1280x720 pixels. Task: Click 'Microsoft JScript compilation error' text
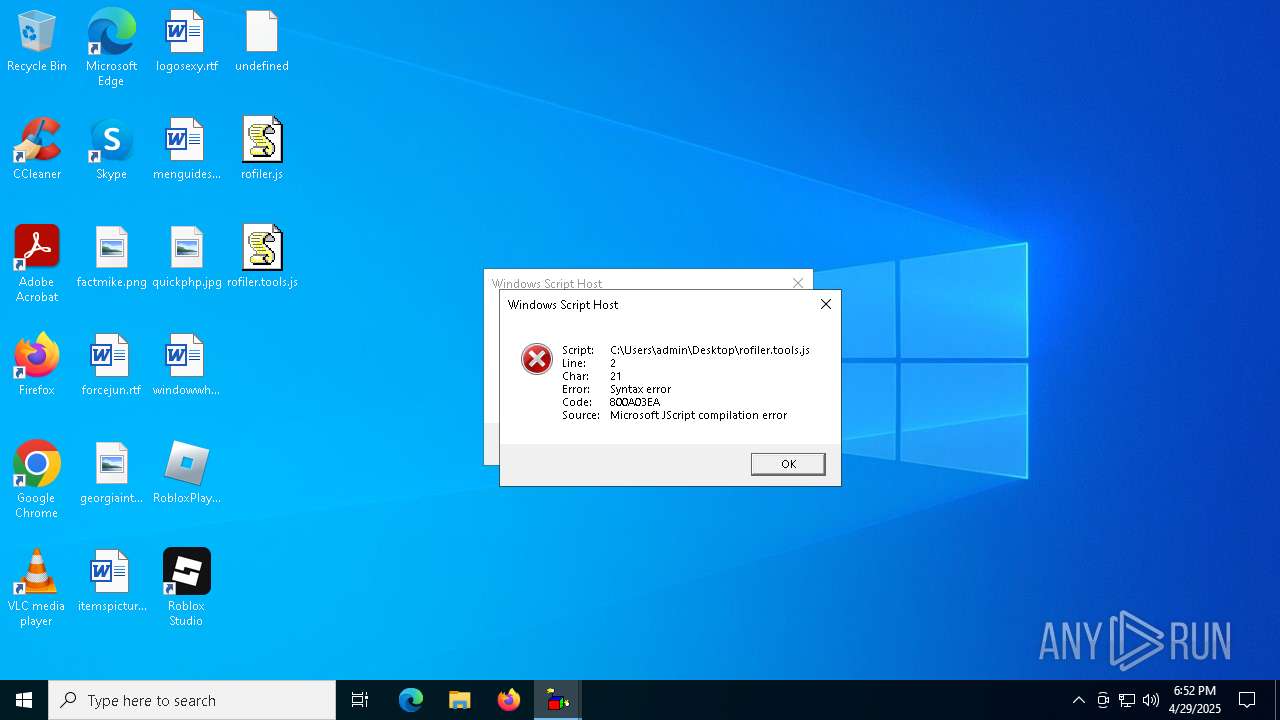(x=698, y=415)
